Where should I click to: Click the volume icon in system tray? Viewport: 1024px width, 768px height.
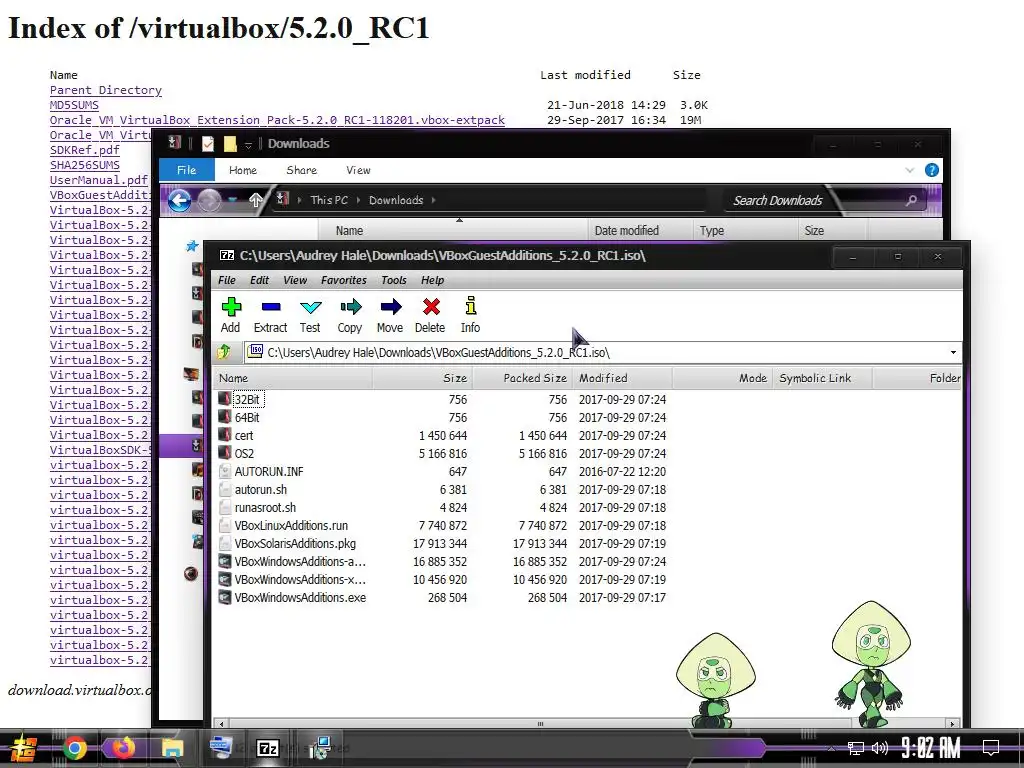click(880, 748)
